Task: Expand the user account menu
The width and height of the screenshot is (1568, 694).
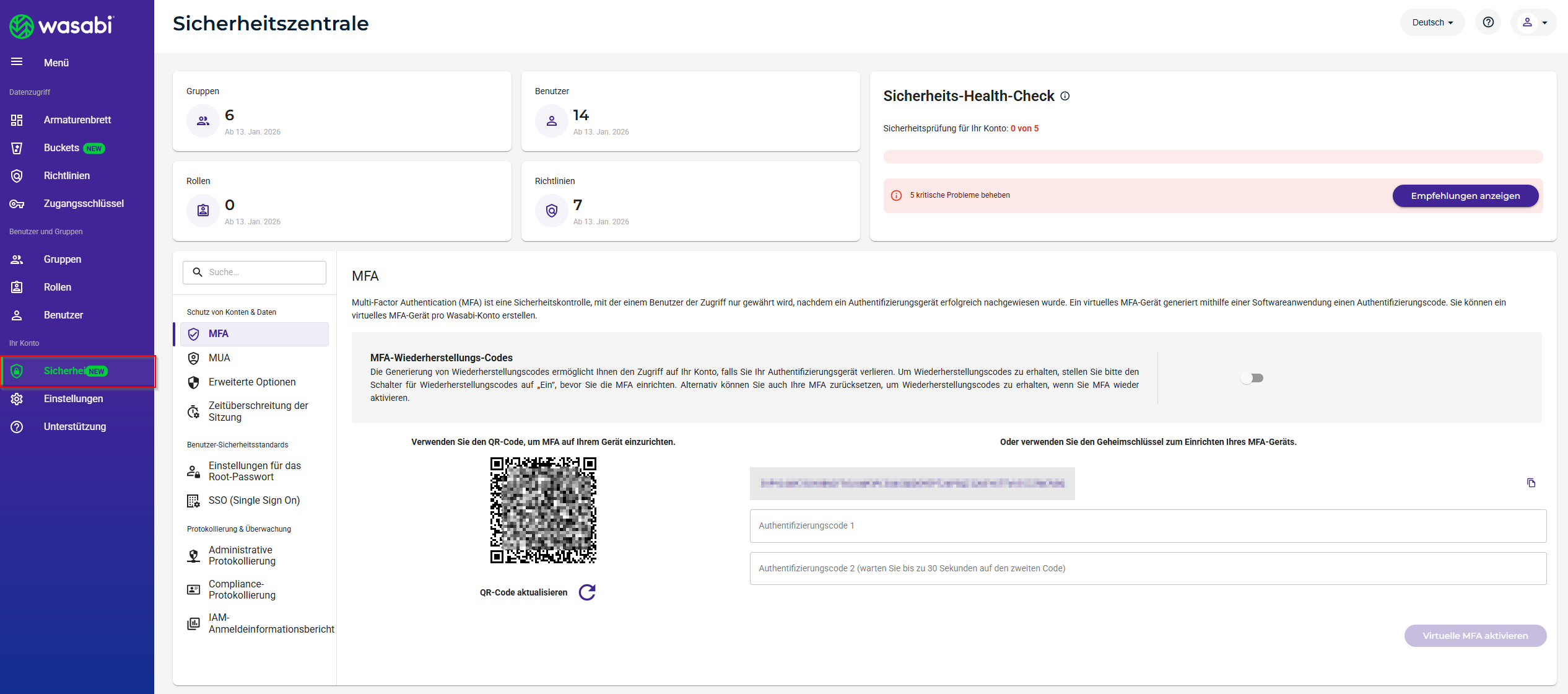Action: tap(1534, 22)
